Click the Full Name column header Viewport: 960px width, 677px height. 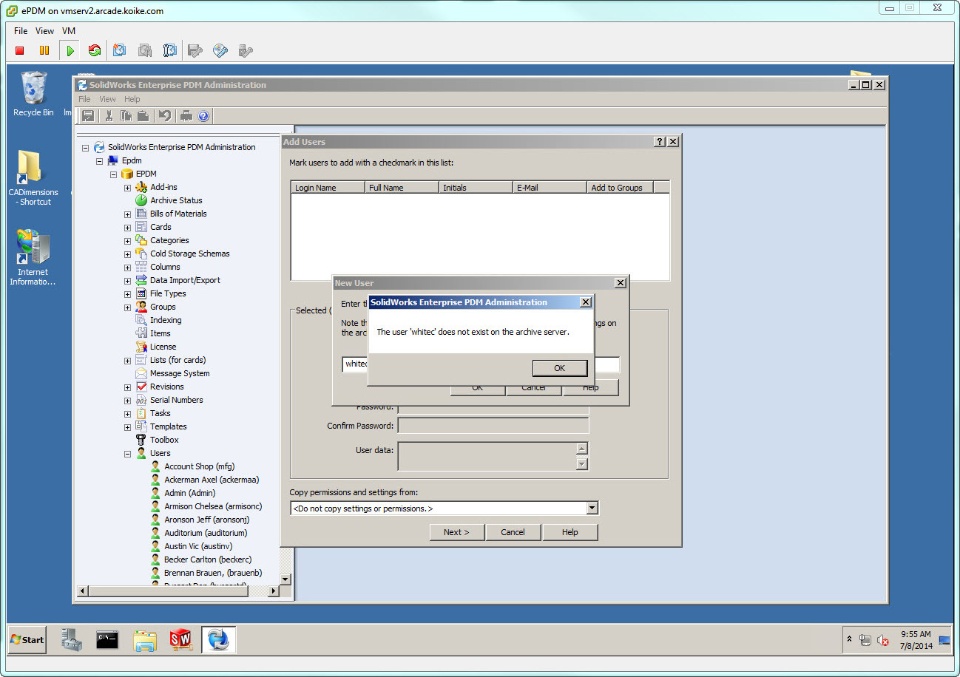(x=402, y=187)
